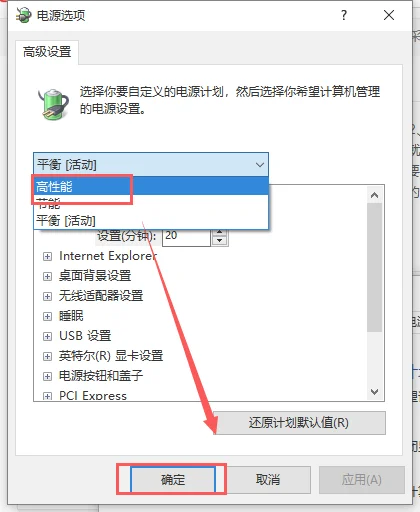Click the 设置(分钟) value input field
The height and width of the screenshot is (512, 420).
coord(186,237)
